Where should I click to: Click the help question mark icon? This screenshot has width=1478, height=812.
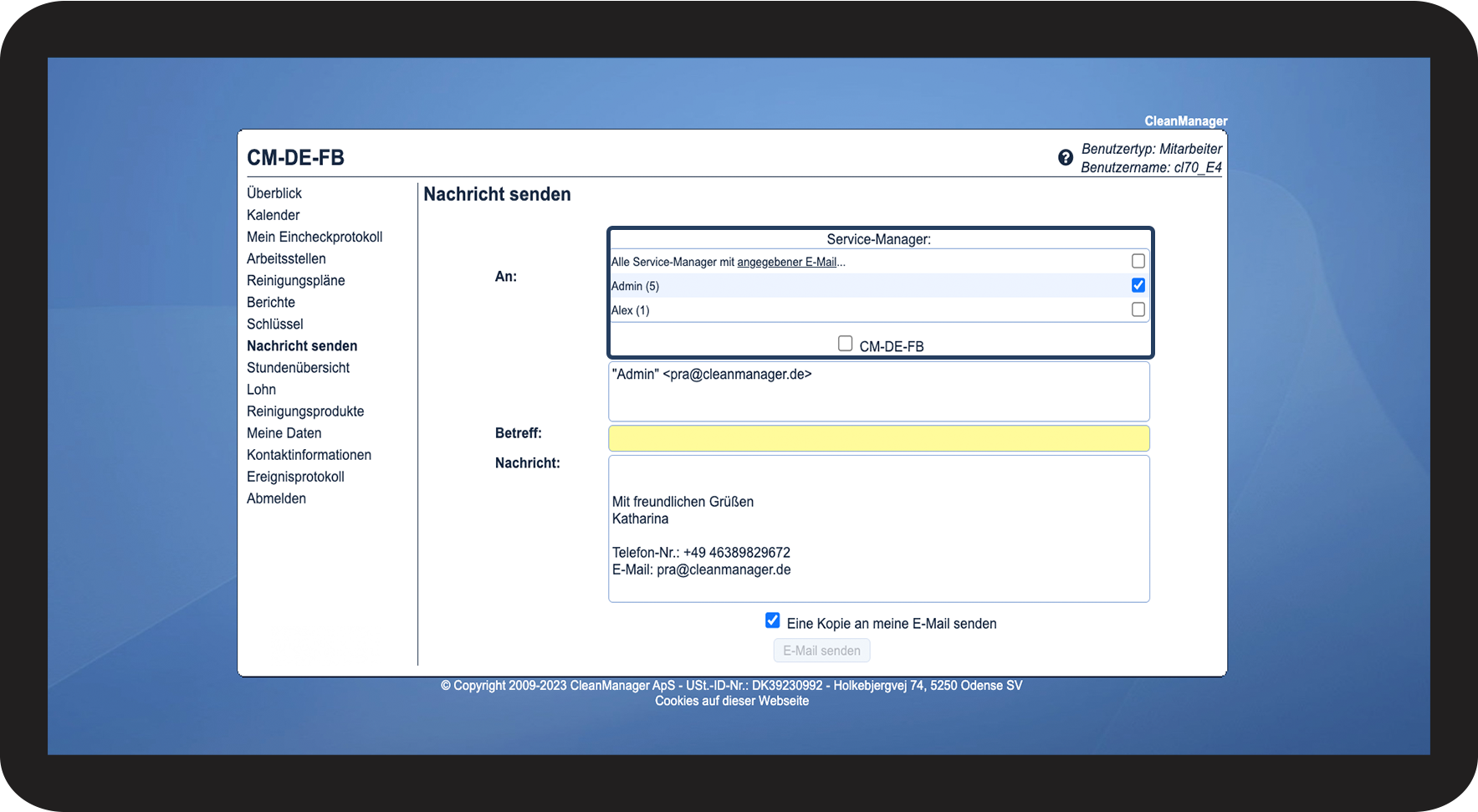point(1065,157)
